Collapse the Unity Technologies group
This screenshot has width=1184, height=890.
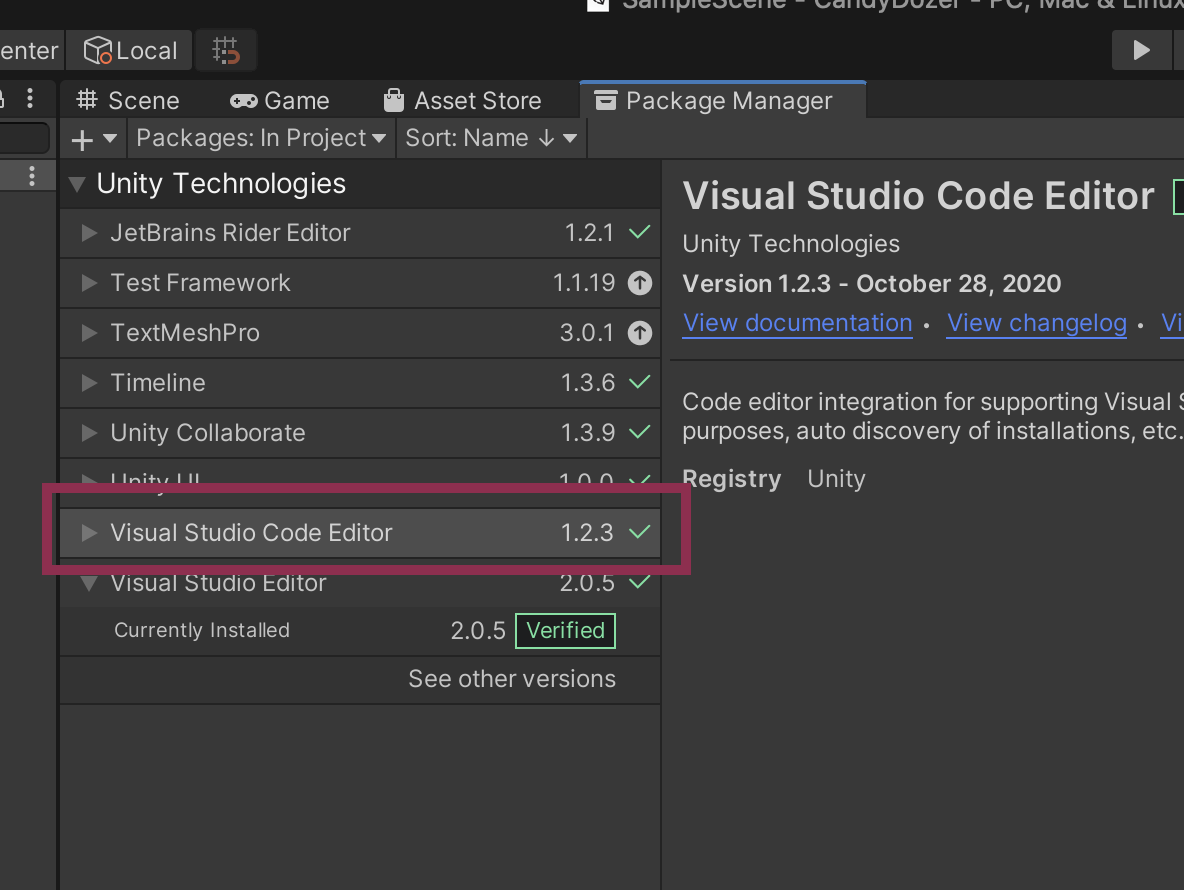point(77,183)
